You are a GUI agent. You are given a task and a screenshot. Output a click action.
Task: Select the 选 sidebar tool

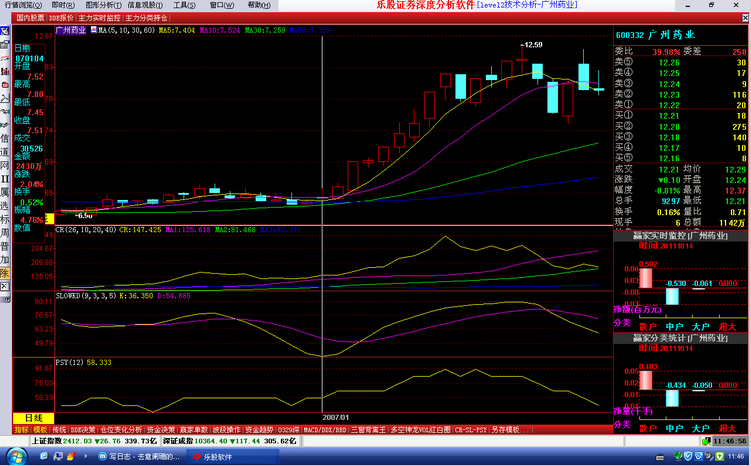pos(5,205)
